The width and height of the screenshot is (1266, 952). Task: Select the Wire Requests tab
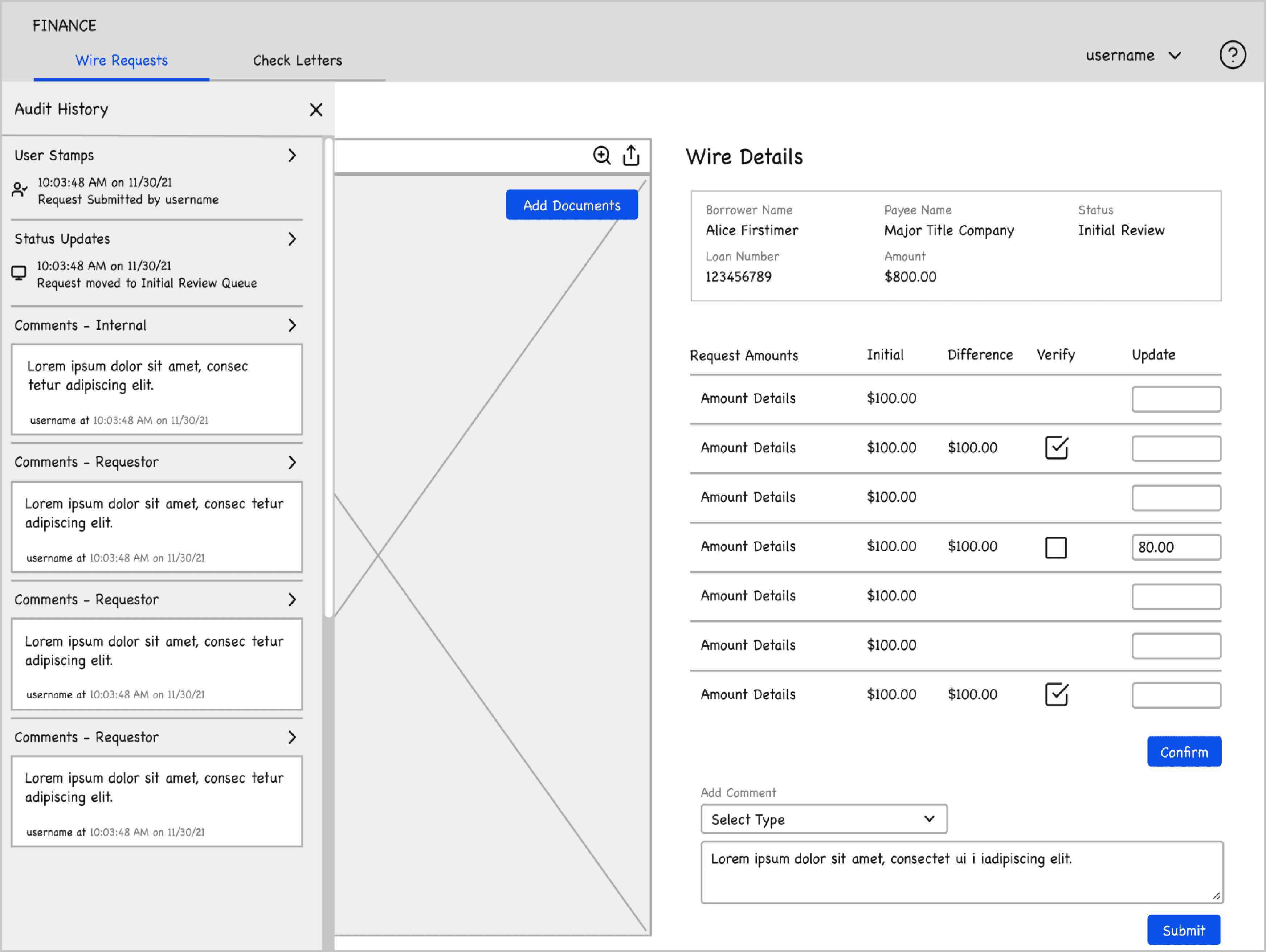click(121, 61)
